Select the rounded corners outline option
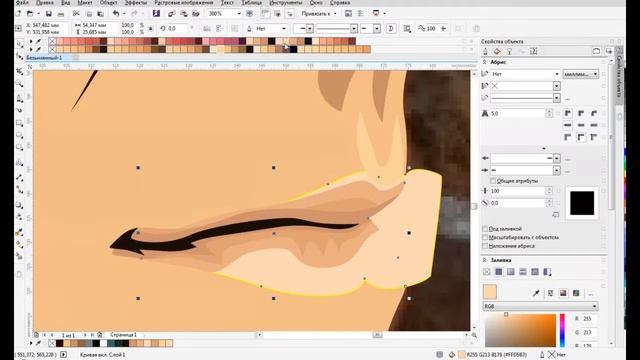 point(581,113)
